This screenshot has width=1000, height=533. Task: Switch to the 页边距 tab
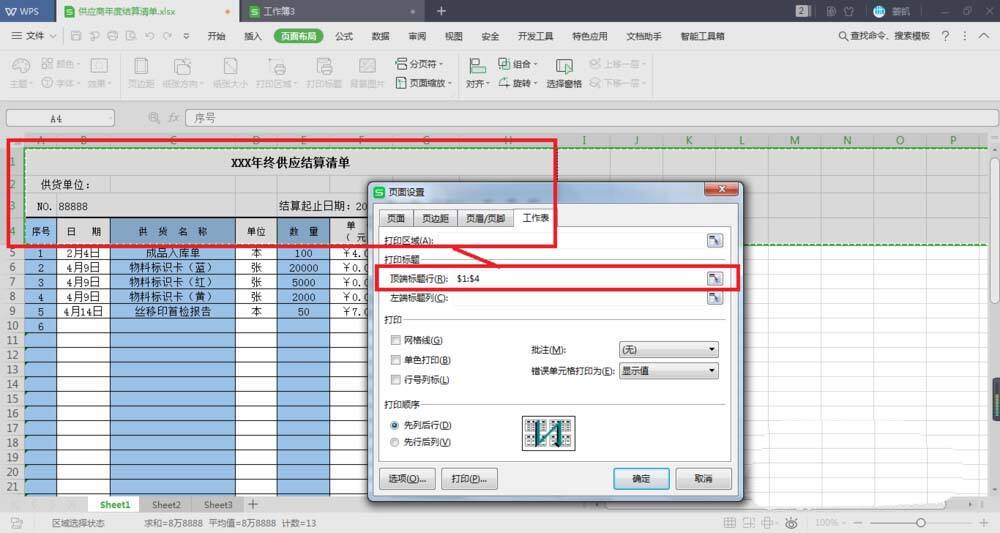click(435, 218)
